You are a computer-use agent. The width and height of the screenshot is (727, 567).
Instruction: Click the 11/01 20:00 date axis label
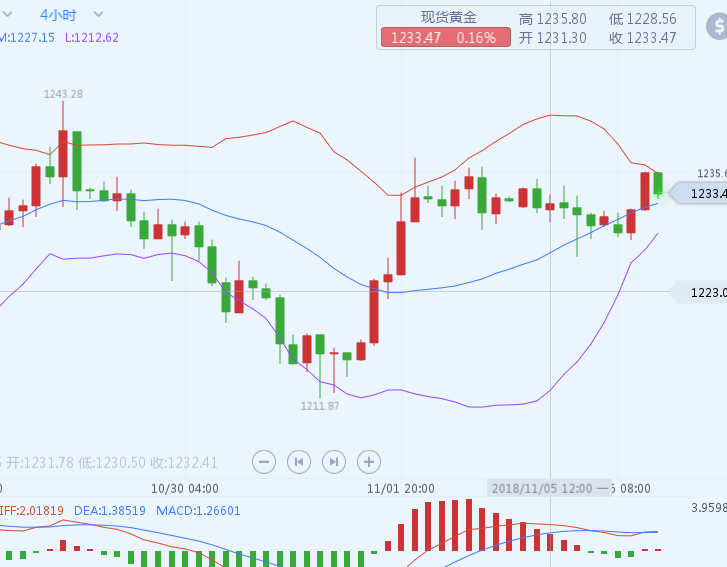(400, 488)
